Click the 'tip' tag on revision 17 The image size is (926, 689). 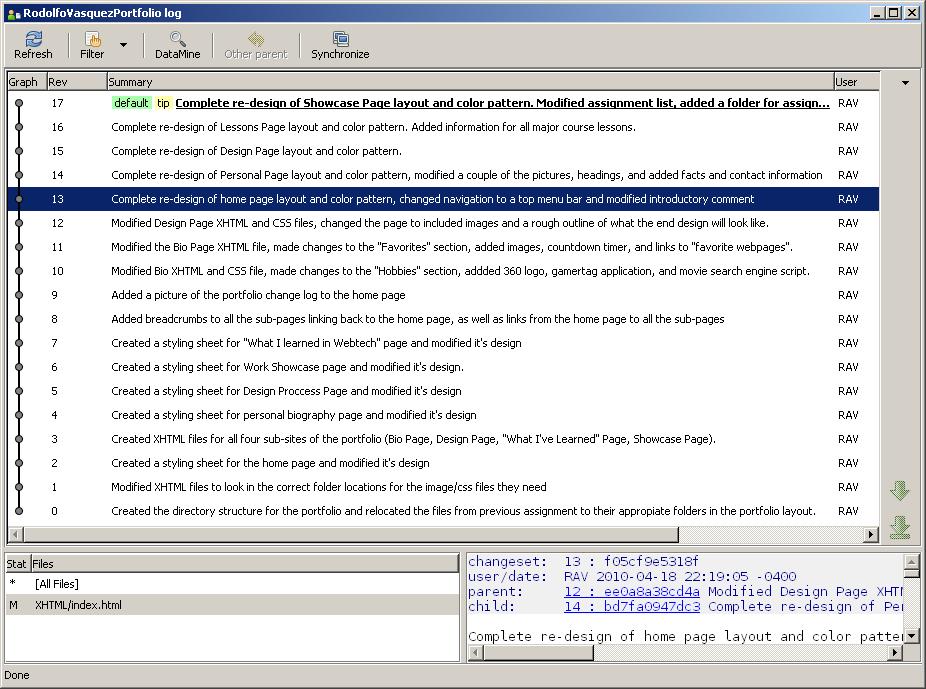tap(163, 103)
